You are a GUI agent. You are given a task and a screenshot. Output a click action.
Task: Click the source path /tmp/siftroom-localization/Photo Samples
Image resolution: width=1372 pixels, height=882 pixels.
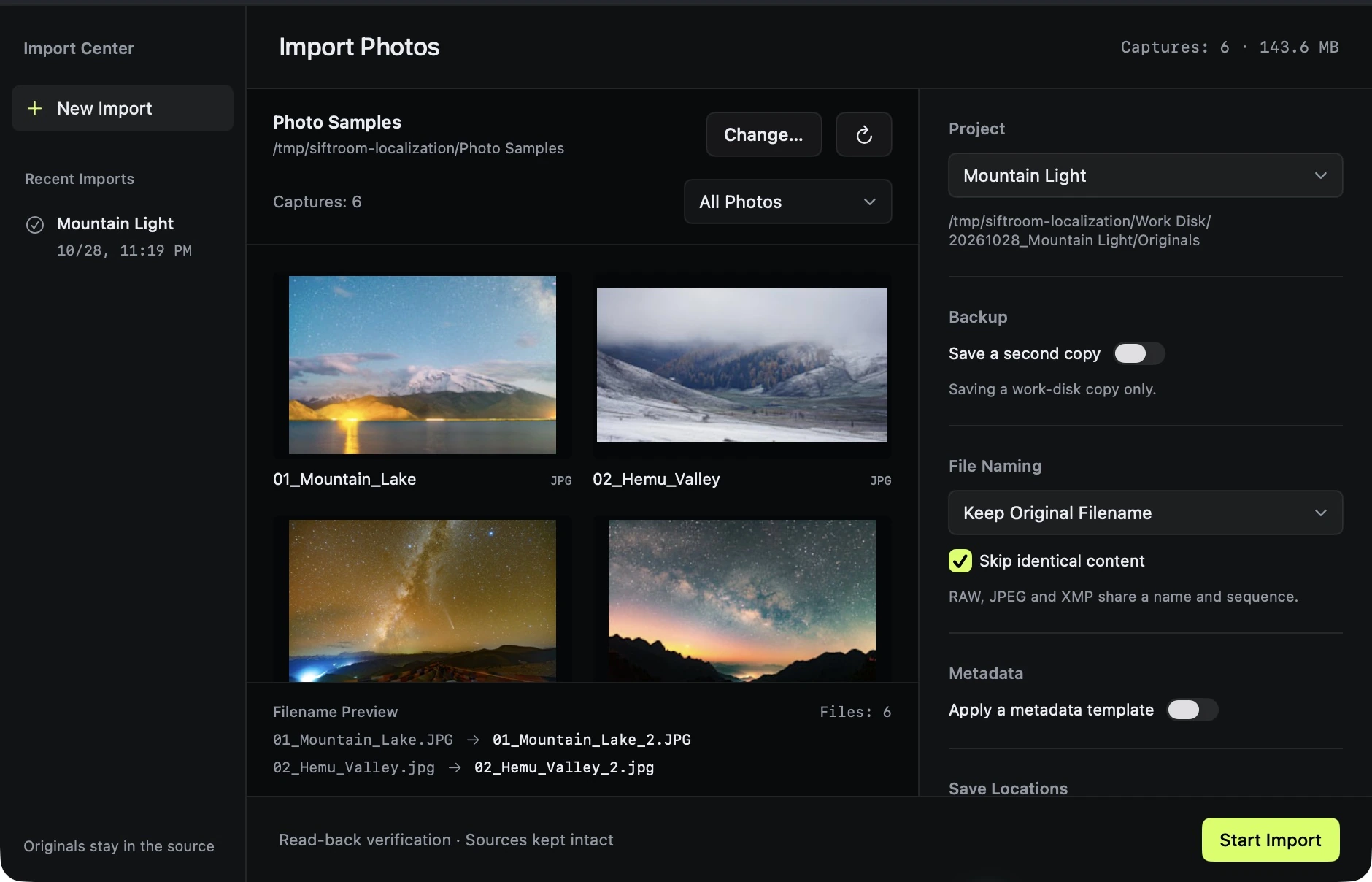point(418,148)
